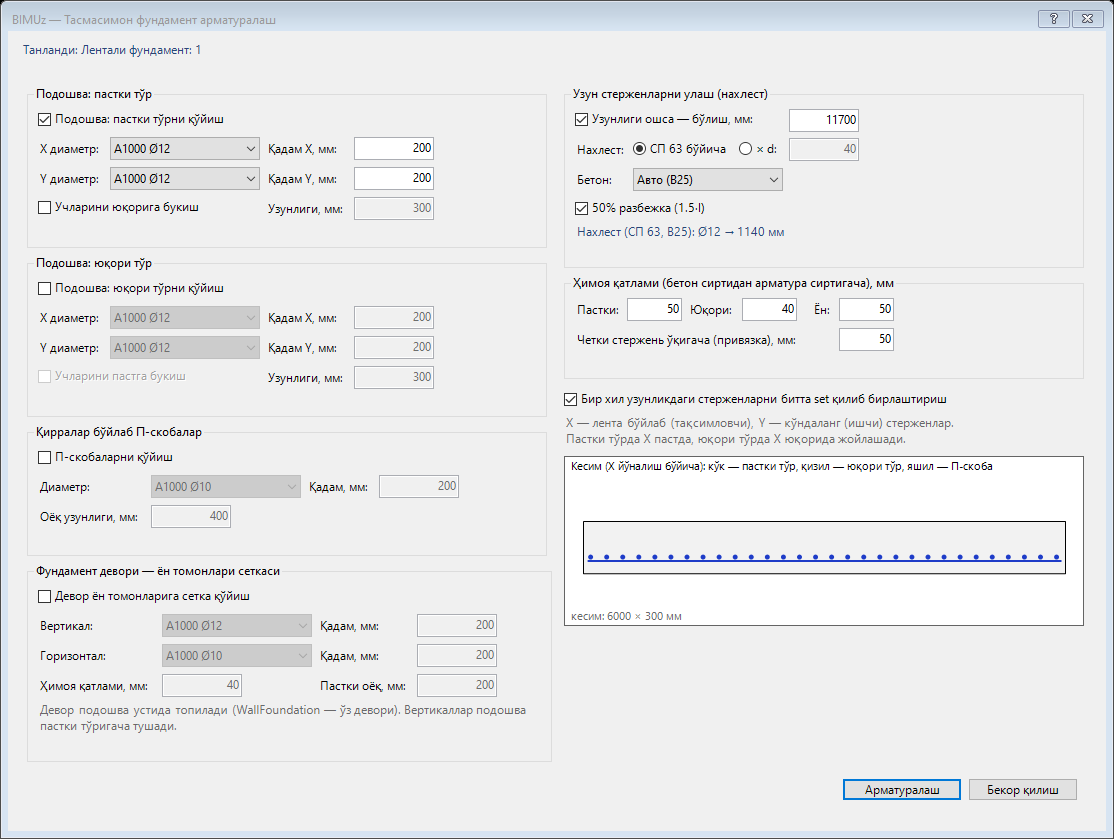The height and width of the screenshot is (839, 1114).
Task: Close the BIMUz reinforcement dialog
Action: (x=1087, y=19)
